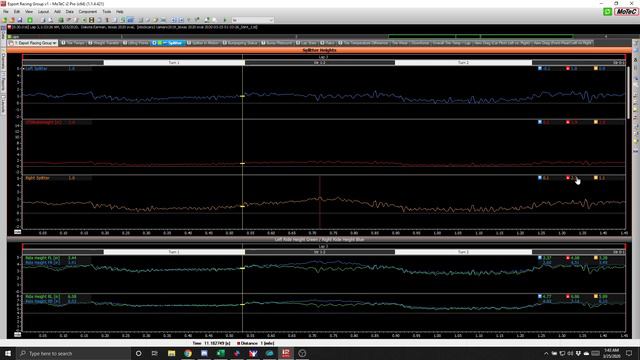The height and width of the screenshot is (360, 640).
Task: Click the blue marker of Left Splitter stats
Action: 540,68
